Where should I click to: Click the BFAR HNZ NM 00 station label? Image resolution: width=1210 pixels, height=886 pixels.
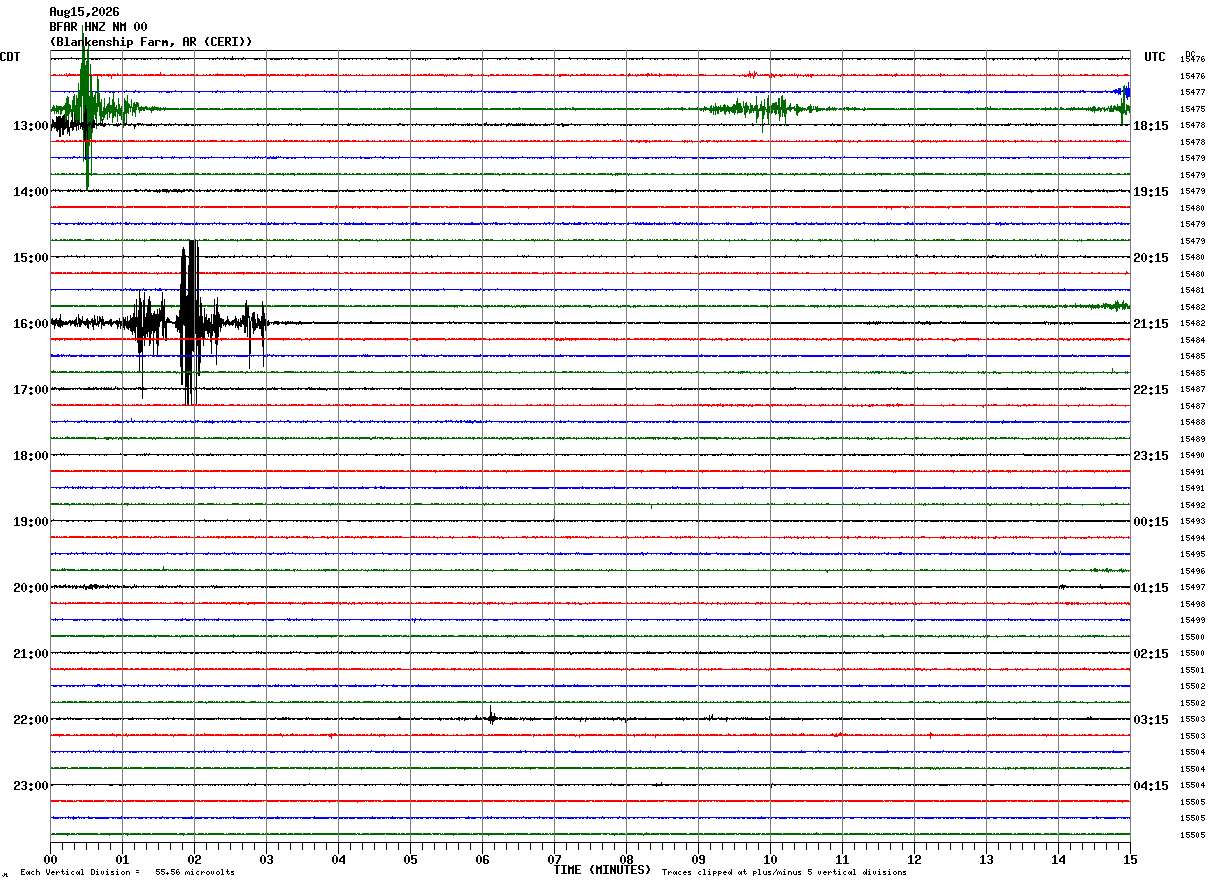[x=98, y=27]
